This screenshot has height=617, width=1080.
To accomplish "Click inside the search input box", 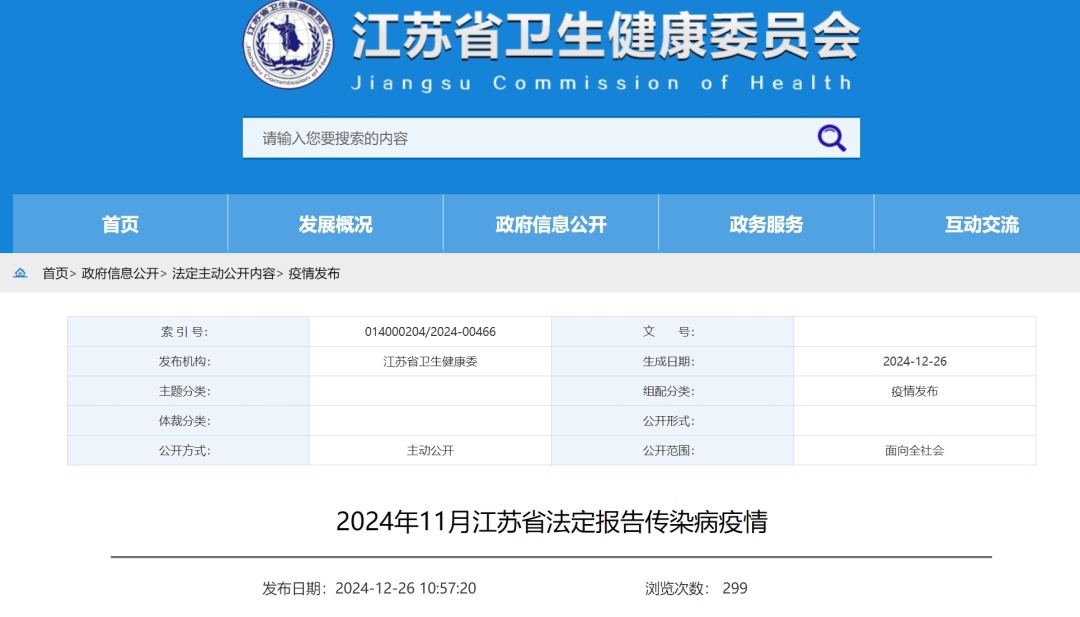I will click(450, 137).
